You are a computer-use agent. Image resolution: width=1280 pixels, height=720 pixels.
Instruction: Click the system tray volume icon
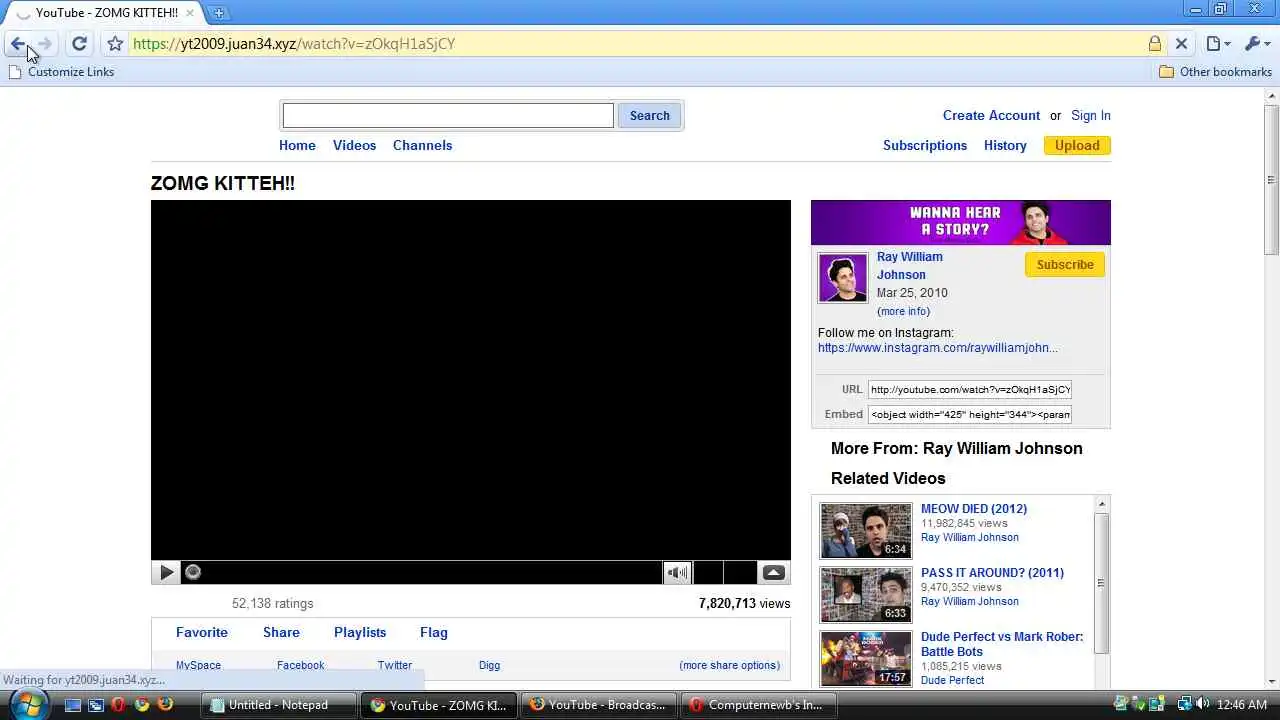pos(1202,704)
